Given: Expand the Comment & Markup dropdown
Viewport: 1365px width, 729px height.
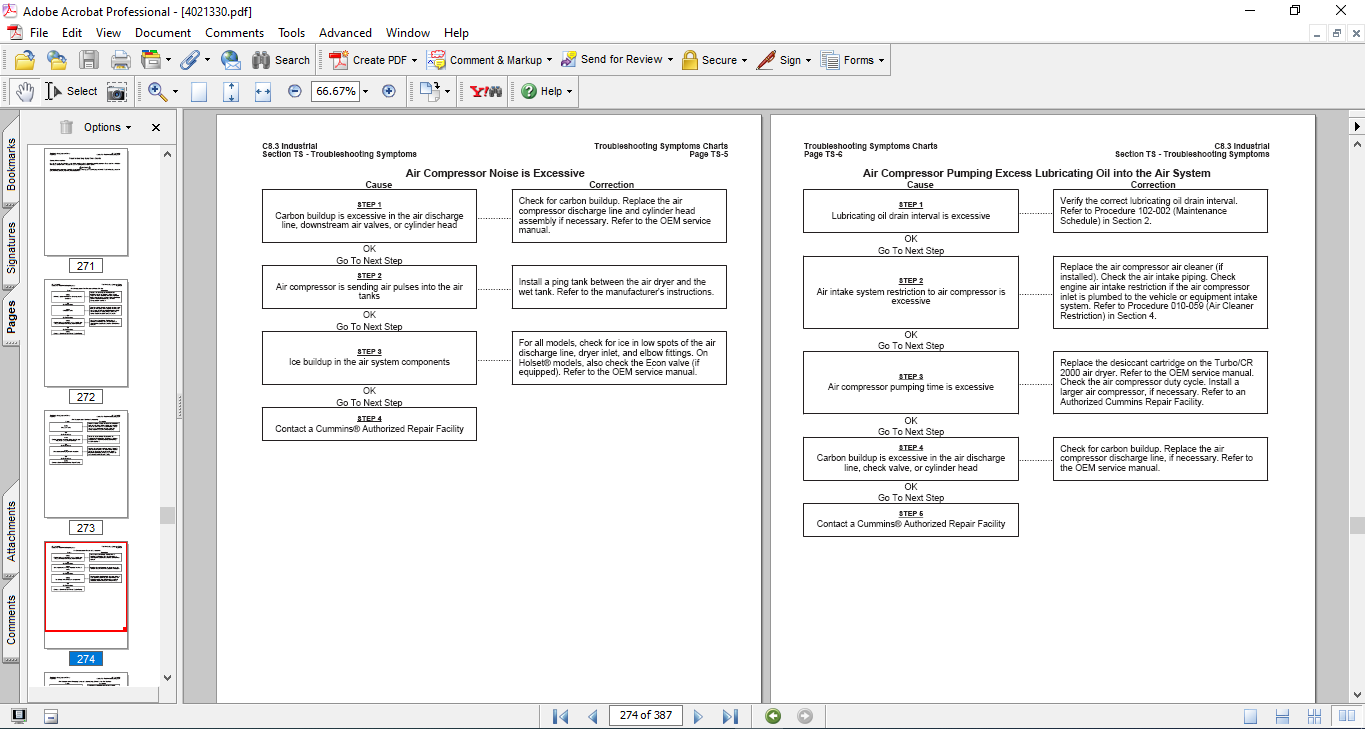Looking at the screenshot, I should 550,60.
